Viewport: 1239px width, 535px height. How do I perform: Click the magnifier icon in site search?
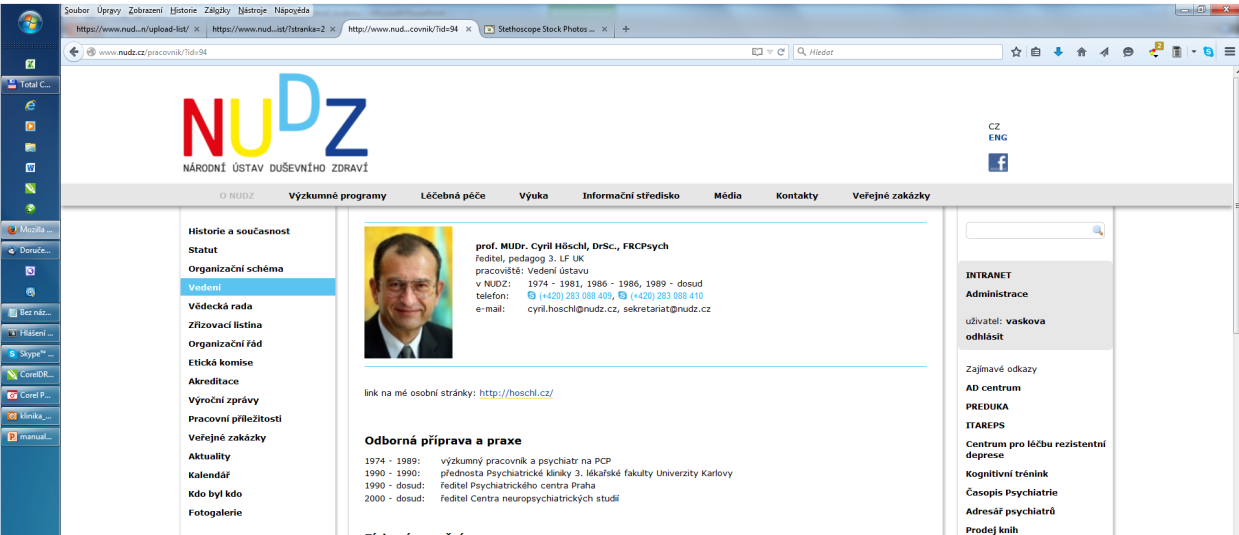pos(1097,230)
